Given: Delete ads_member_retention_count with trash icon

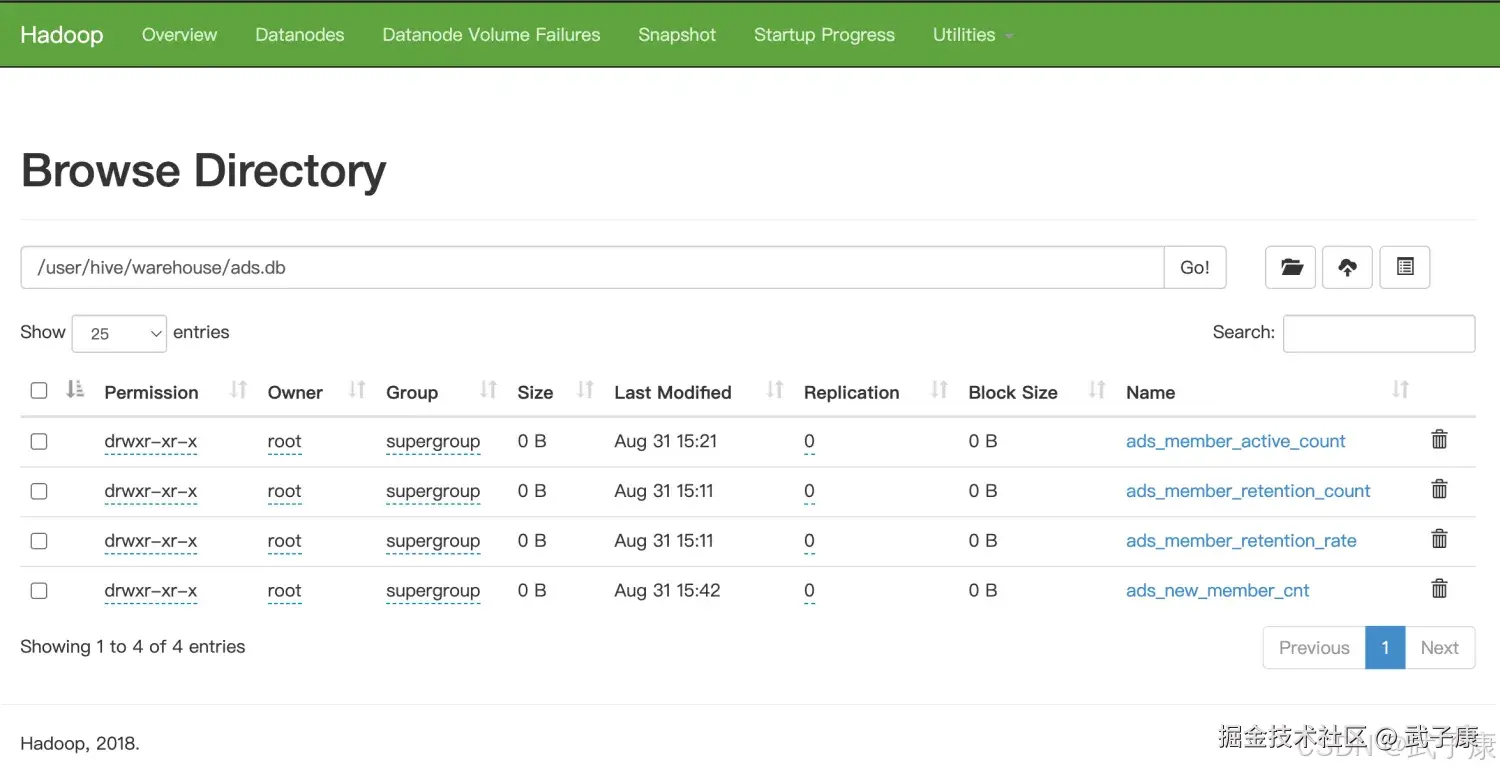Looking at the screenshot, I should point(1439,489).
